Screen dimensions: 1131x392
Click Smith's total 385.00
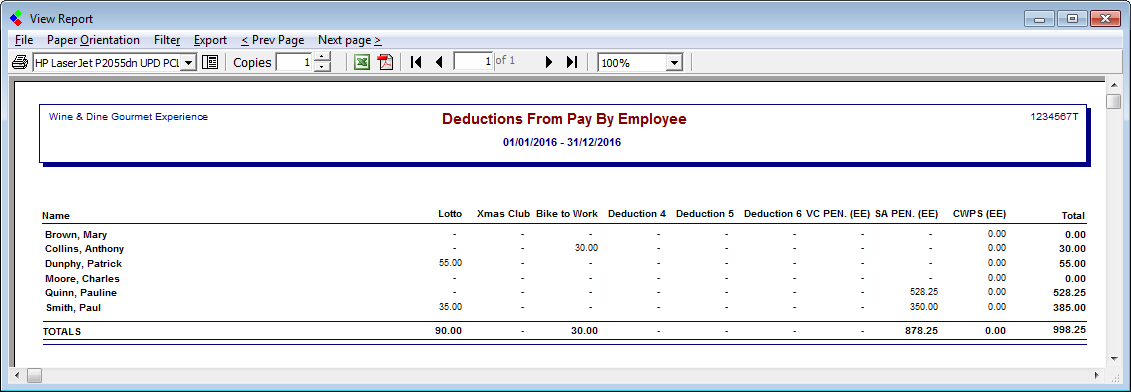coord(1070,308)
